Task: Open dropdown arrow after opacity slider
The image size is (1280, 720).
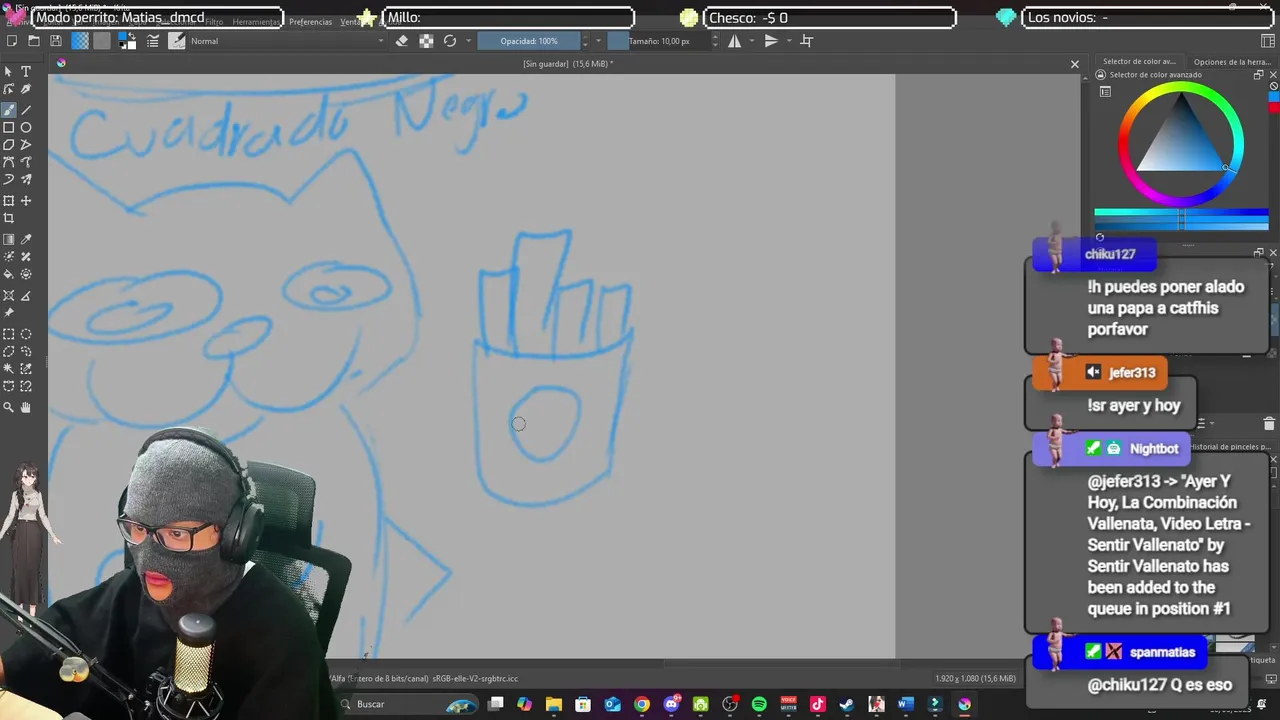Action: pyautogui.click(x=598, y=41)
